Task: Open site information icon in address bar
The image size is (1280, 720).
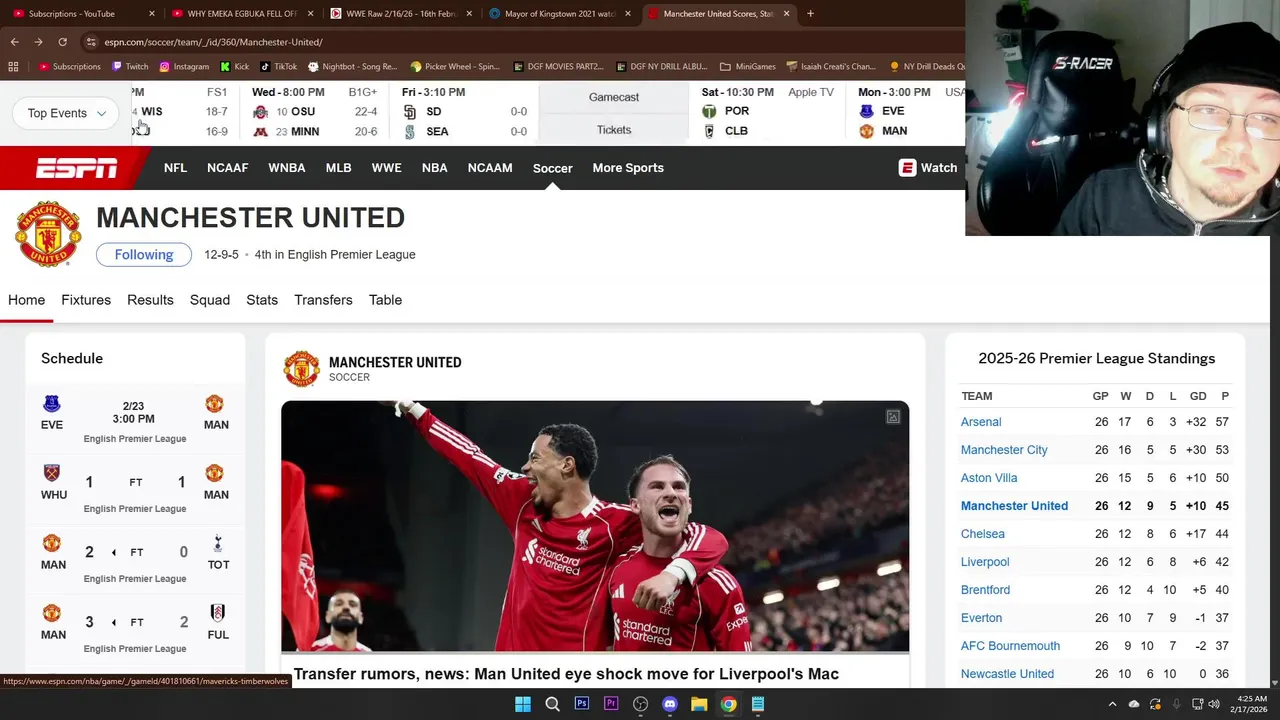Action: (91, 42)
